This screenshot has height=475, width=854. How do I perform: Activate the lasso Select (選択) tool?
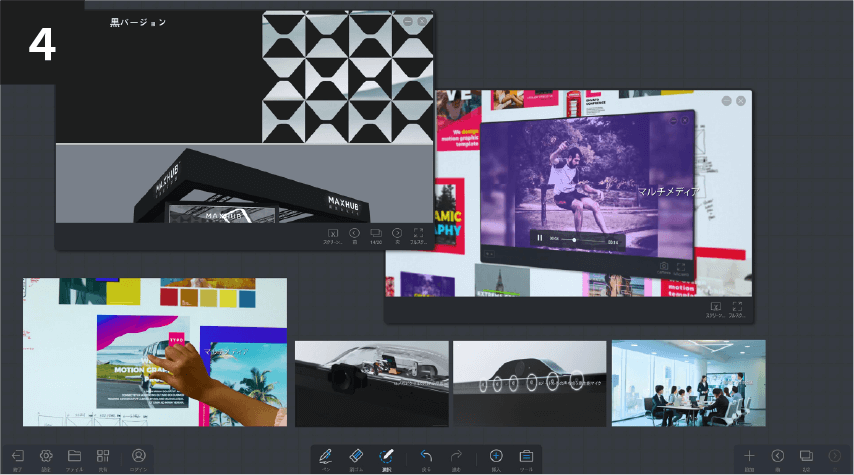point(387,457)
